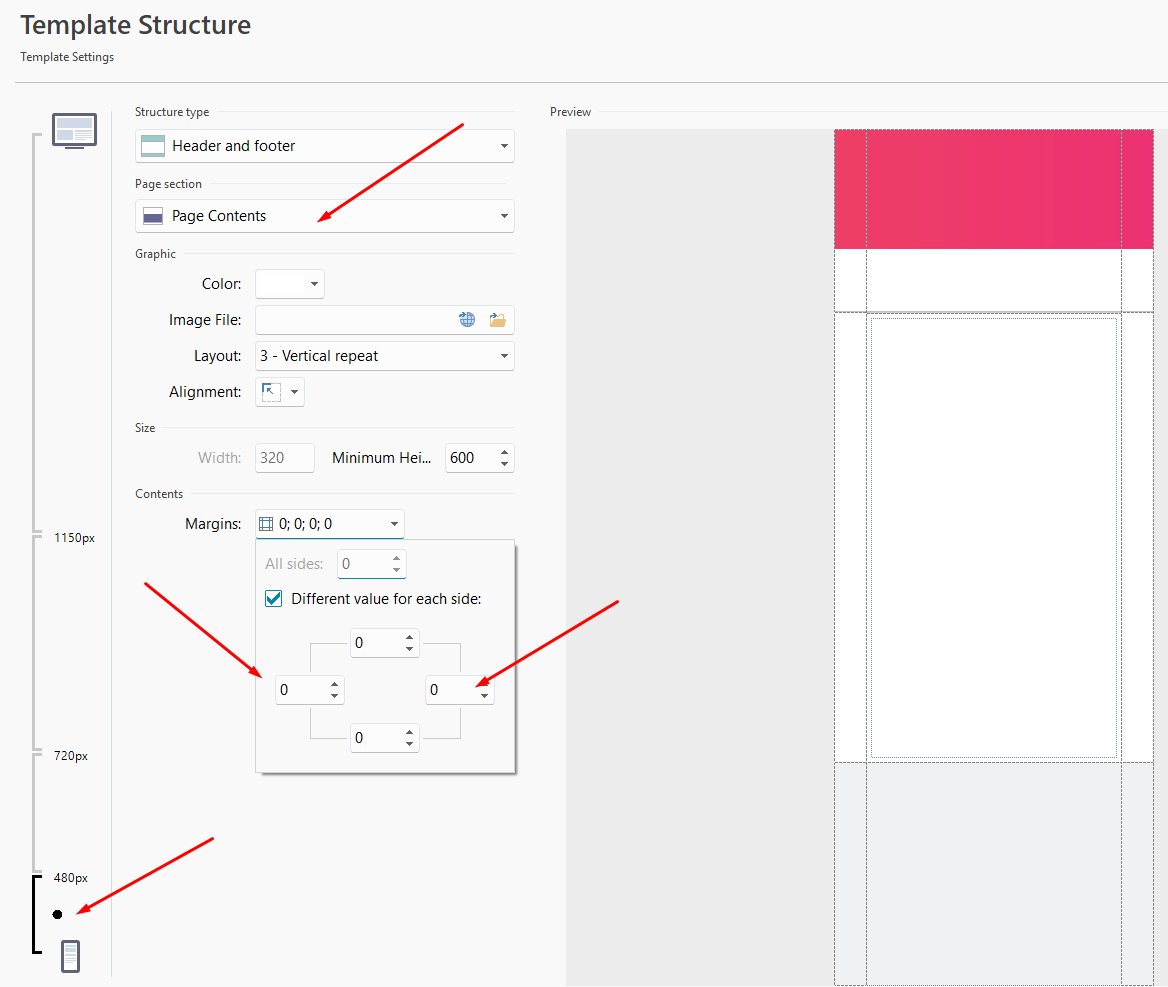Open the Page section dropdown
Screen dimensions: 1168x987
click(325, 216)
